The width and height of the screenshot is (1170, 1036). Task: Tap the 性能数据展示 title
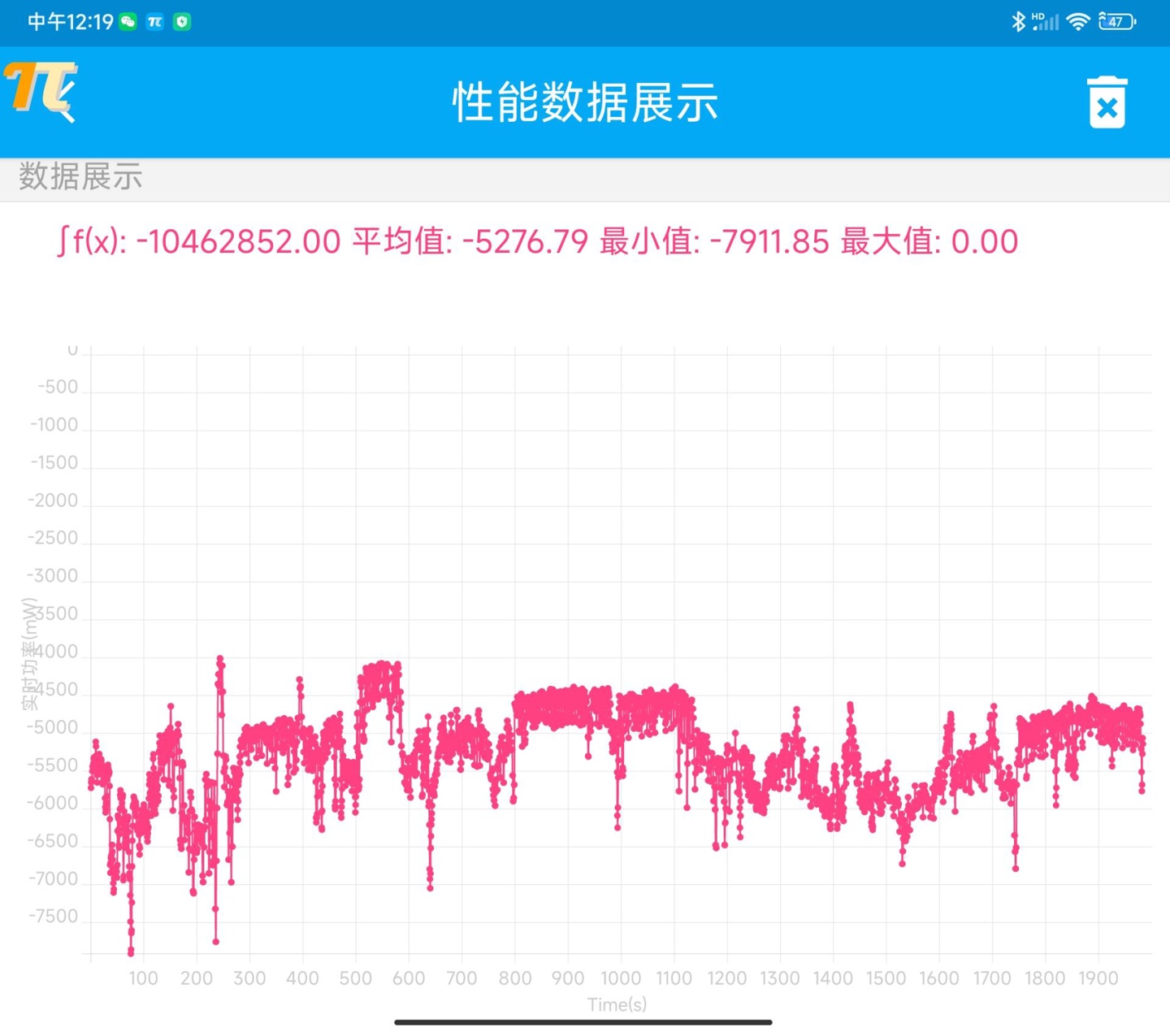click(x=584, y=104)
